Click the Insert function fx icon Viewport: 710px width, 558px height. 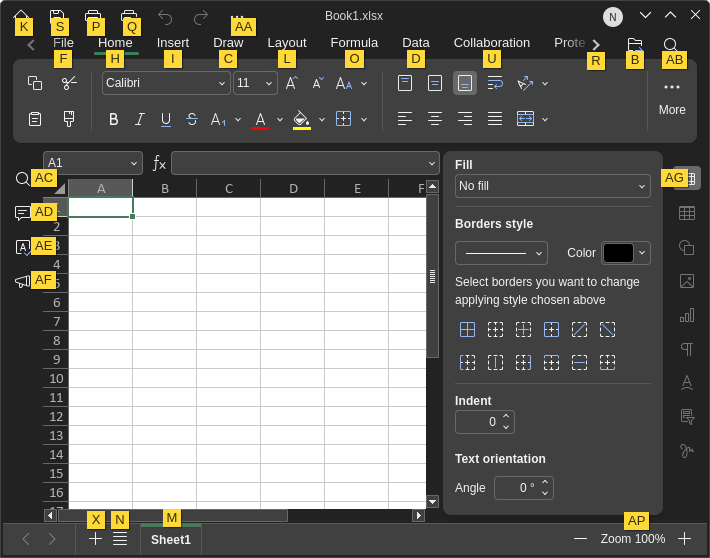[159, 163]
